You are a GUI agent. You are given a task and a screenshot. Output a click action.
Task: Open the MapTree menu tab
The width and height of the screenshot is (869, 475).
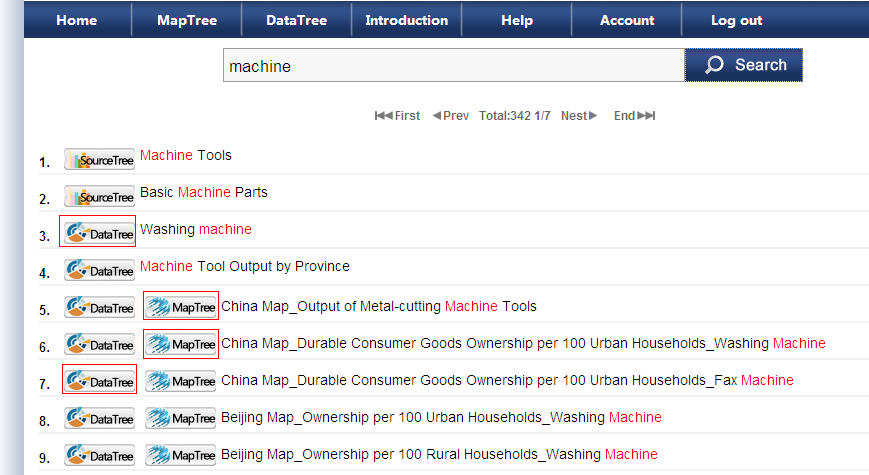(187, 21)
